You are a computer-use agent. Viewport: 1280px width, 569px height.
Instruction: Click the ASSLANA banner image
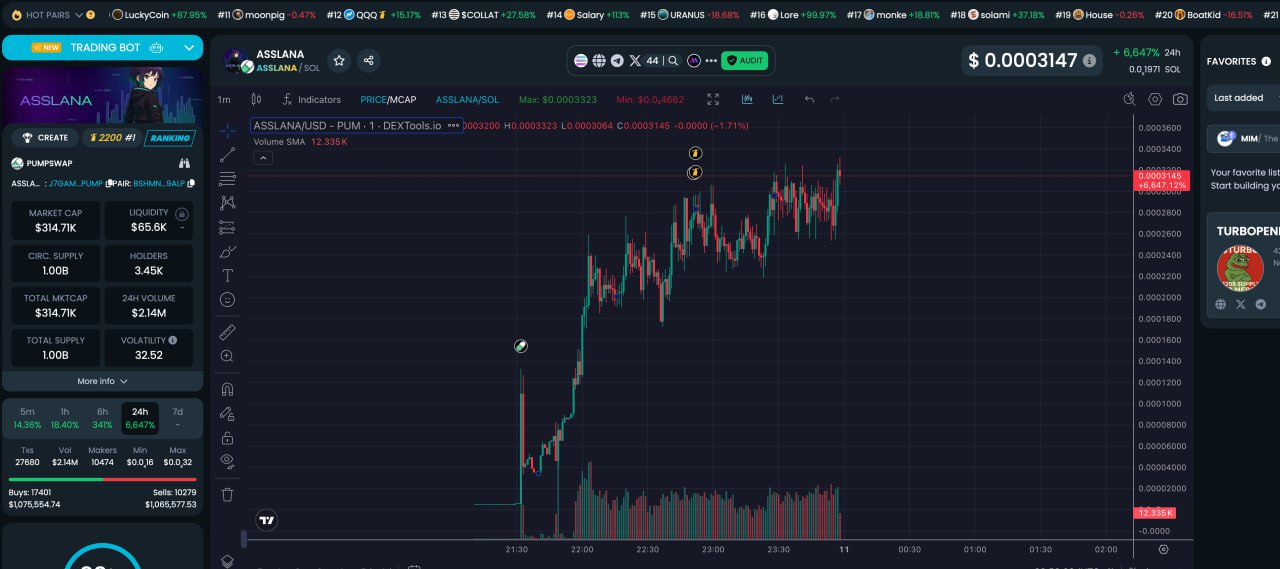coord(102,95)
